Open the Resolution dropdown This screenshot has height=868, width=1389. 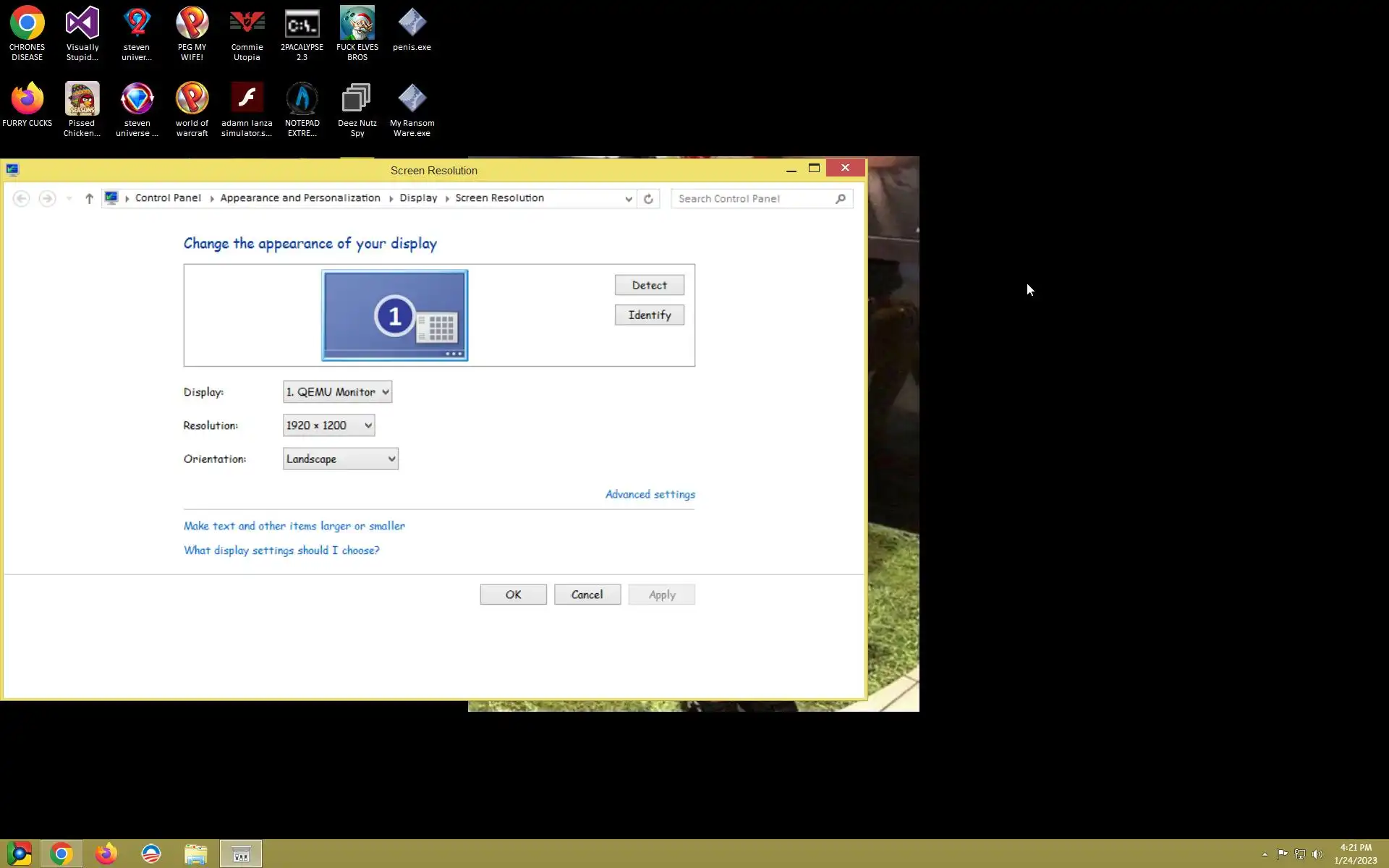[x=328, y=425]
